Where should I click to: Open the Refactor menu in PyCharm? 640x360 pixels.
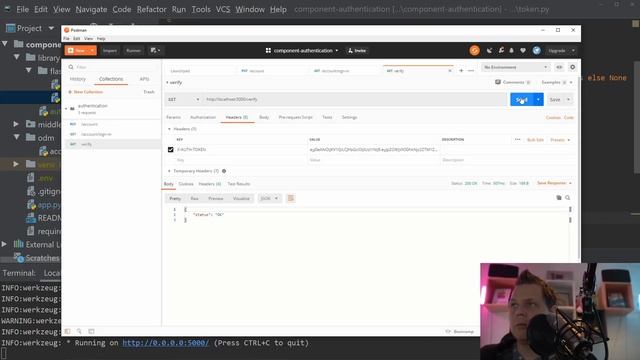click(151, 9)
